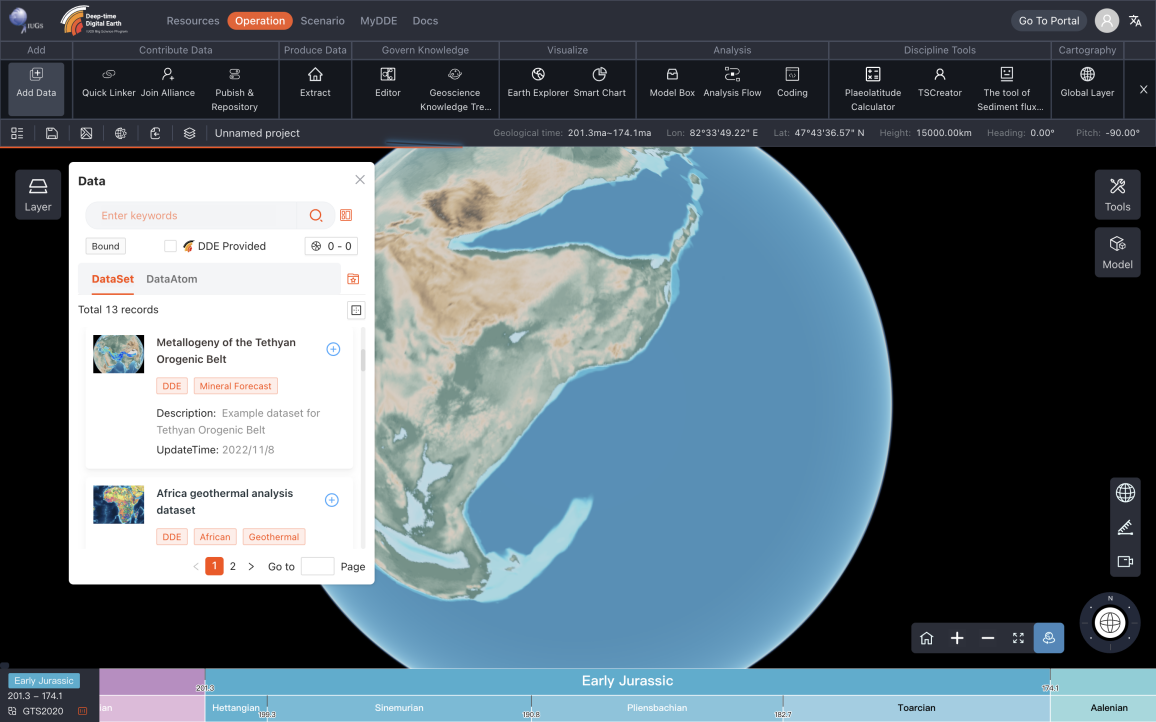Open the Paleolatitude Calculator
1156x722 pixels.
point(872,82)
